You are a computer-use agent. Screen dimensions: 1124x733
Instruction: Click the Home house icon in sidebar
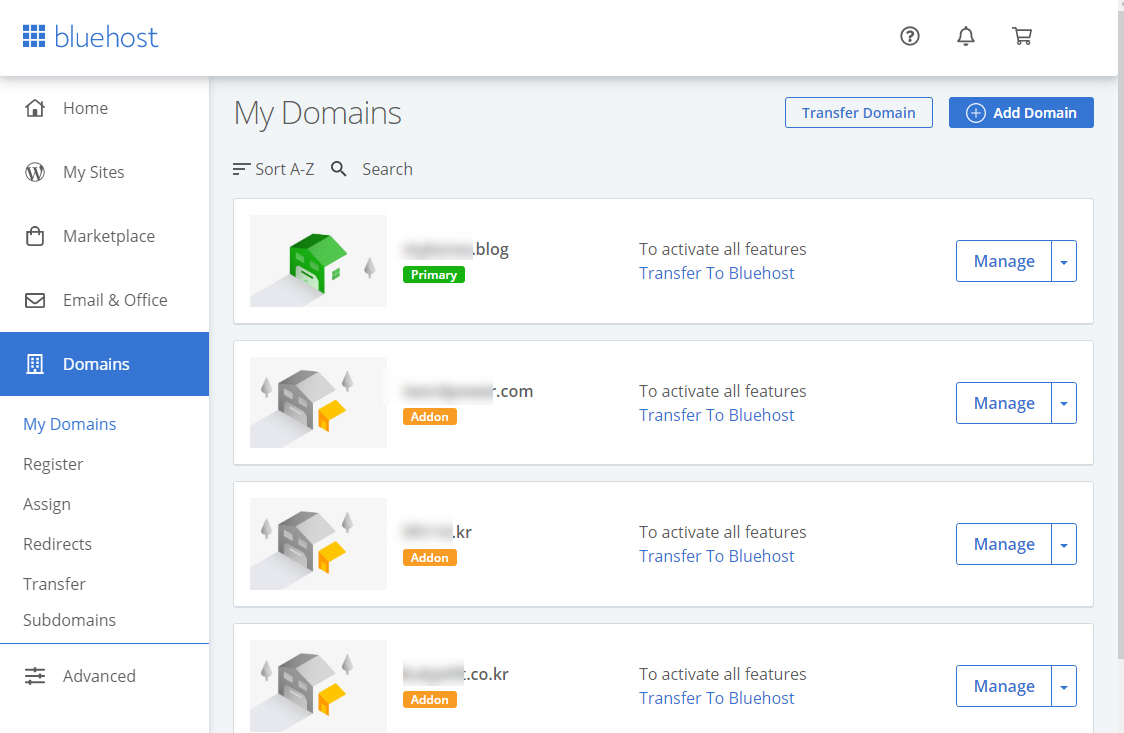(34, 108)
